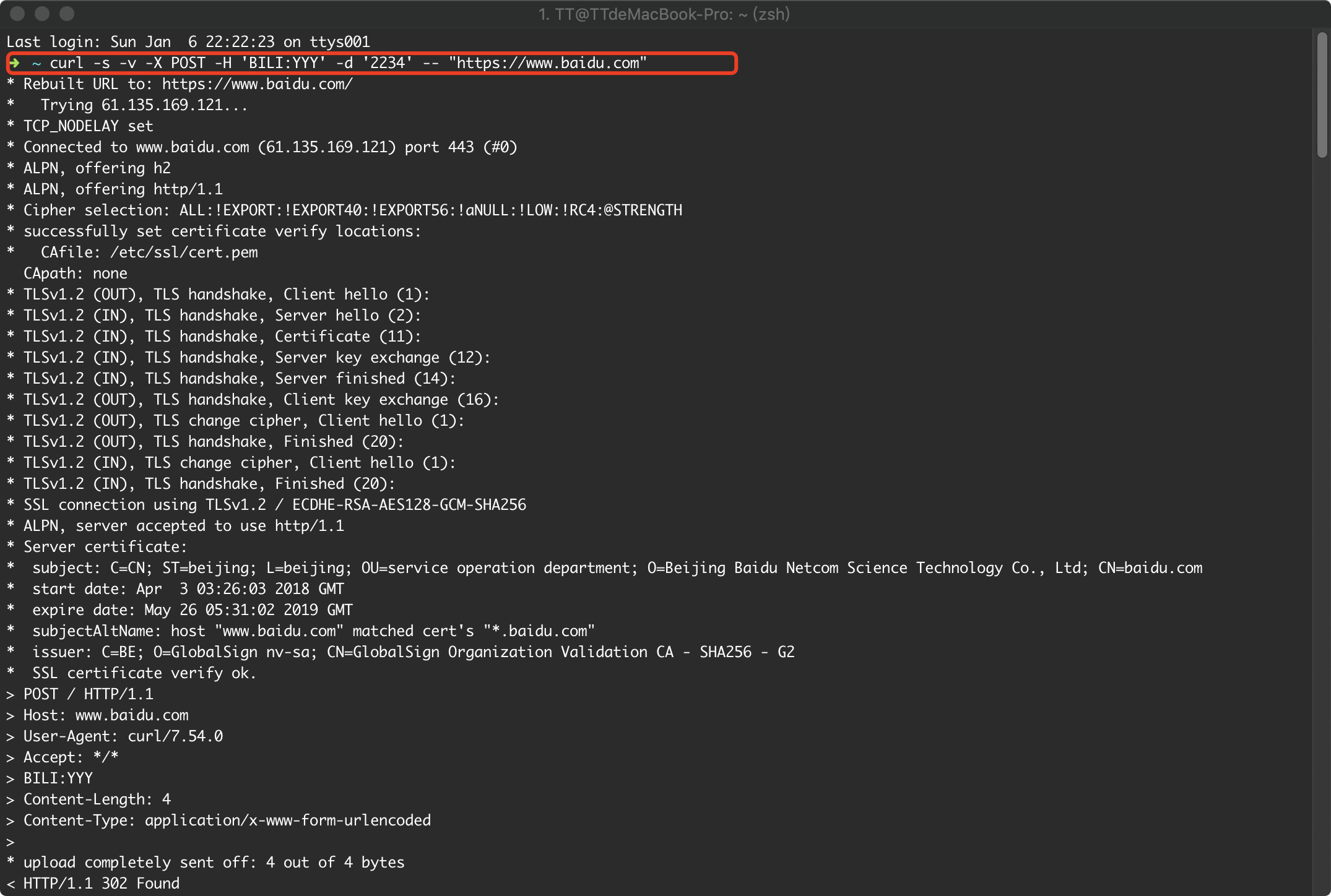Click the 'Cipher selection' line

(x=344, y=210)
